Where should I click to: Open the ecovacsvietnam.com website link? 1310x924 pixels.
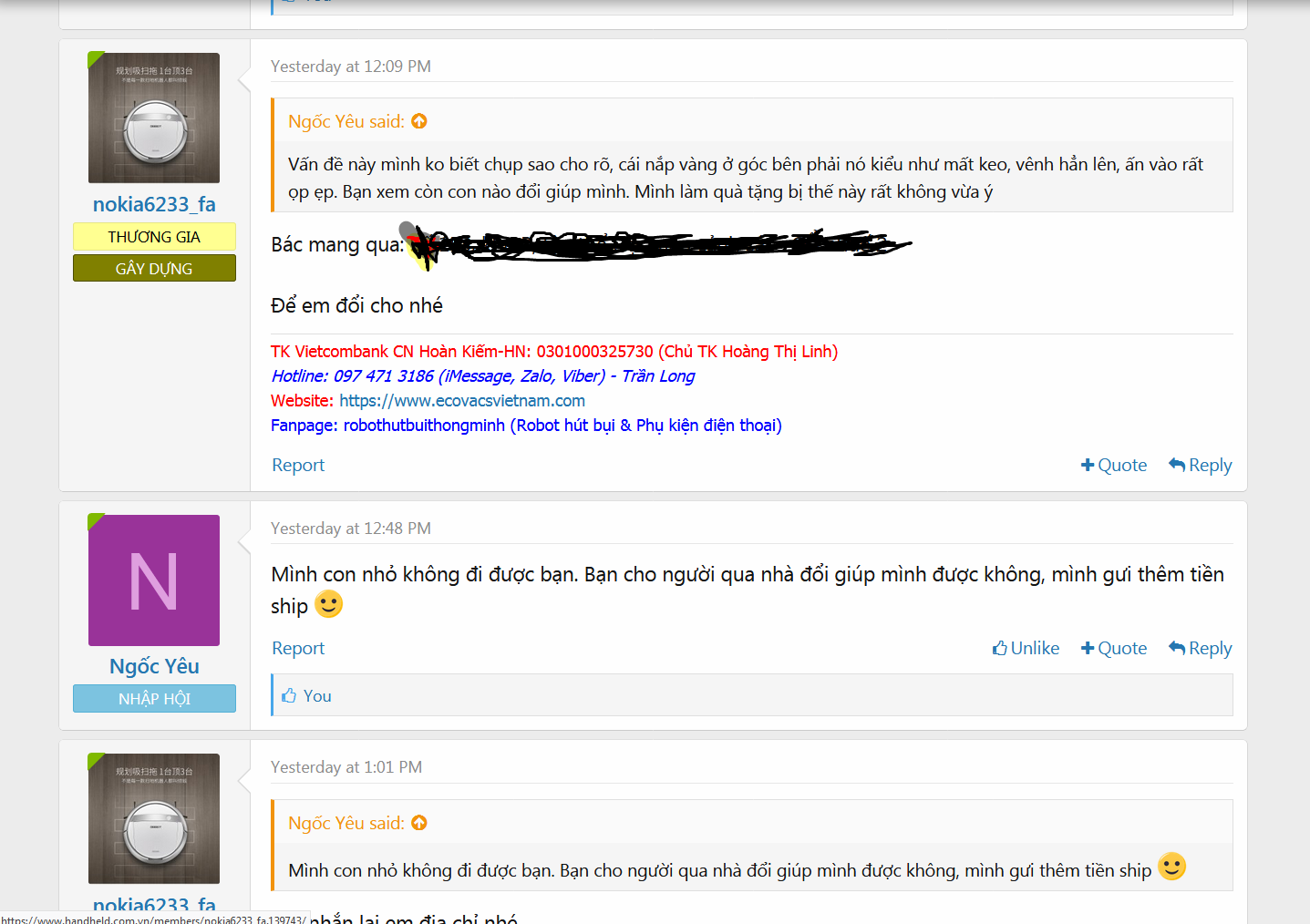click(462, 400)
